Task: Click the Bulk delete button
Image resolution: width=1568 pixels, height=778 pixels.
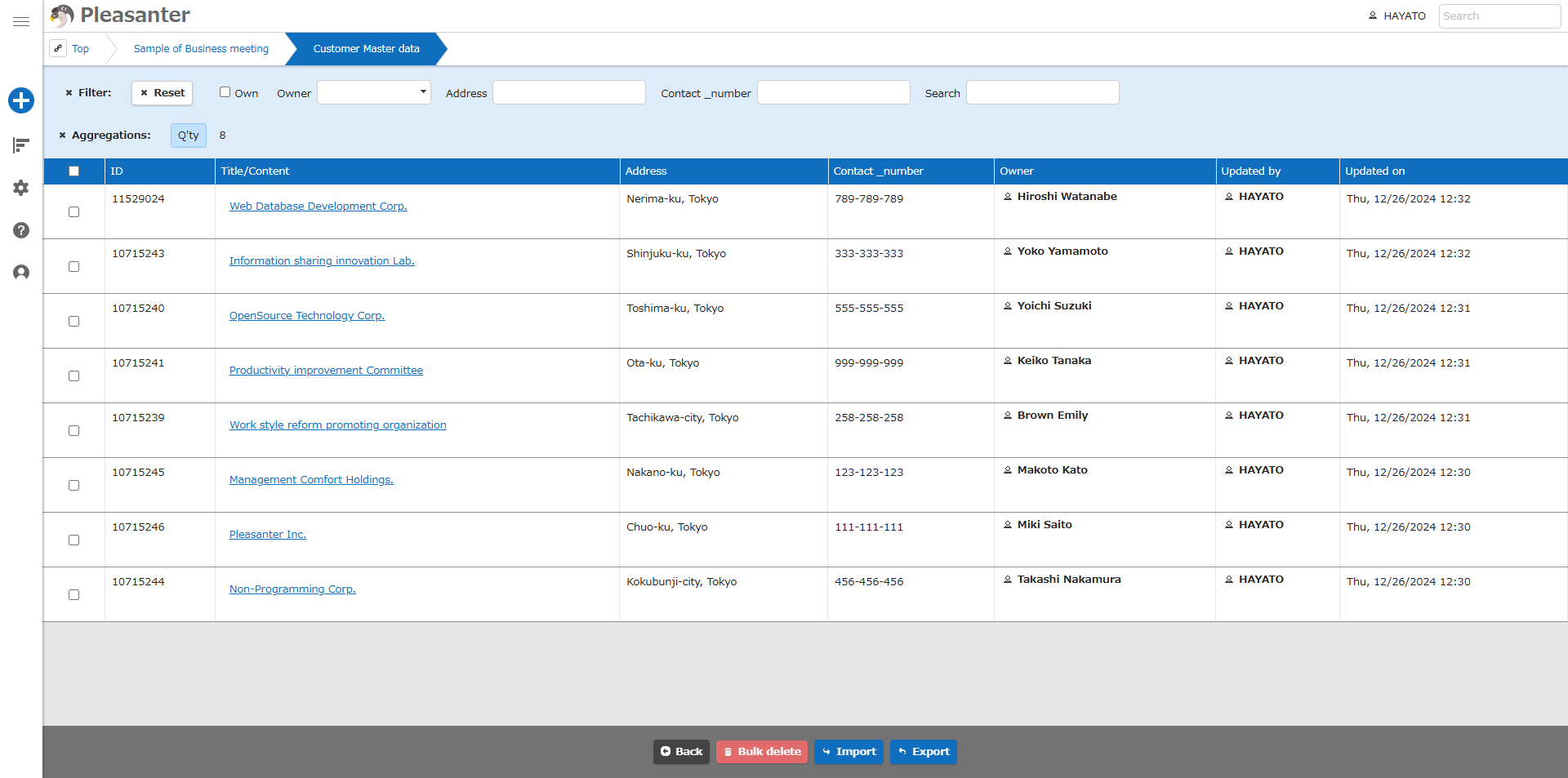Action: 762,752
